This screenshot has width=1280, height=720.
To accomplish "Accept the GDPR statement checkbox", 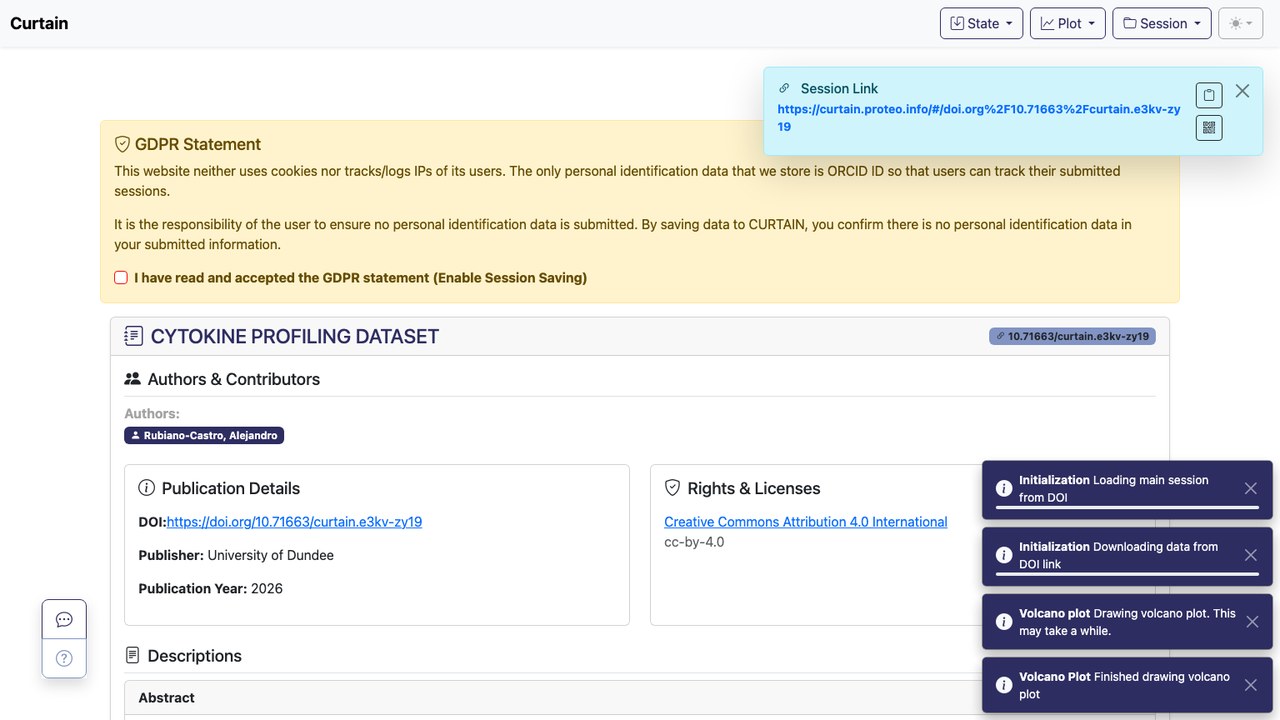I will pyautogui.click(x=121, y=278).
